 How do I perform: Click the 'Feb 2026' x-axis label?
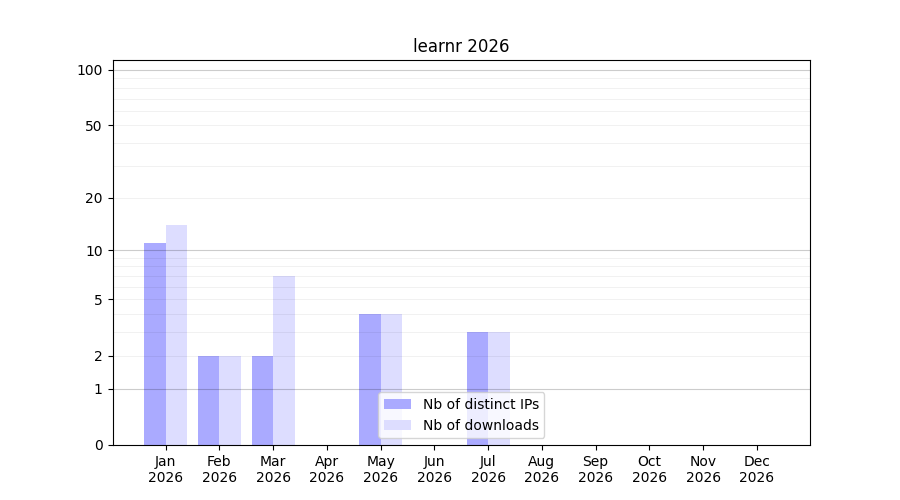coord(219,470)
